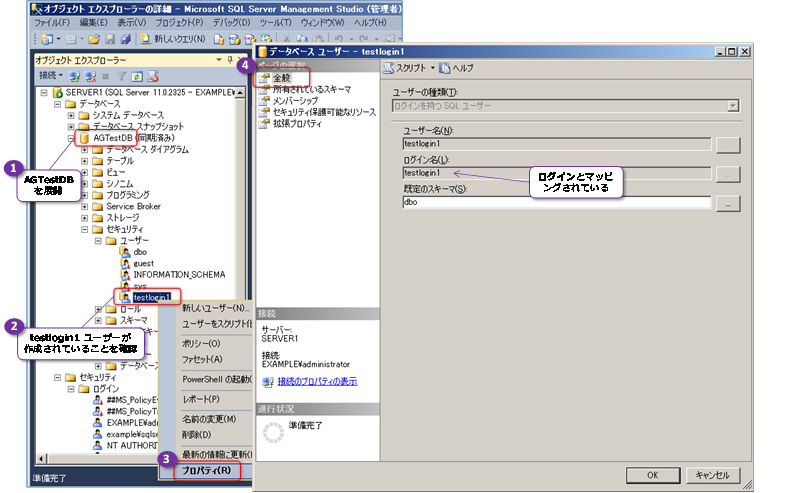Expand the データベース ダイアグラム folder
The height and width of the screenshot is (493, 800).
click(85, 150)
